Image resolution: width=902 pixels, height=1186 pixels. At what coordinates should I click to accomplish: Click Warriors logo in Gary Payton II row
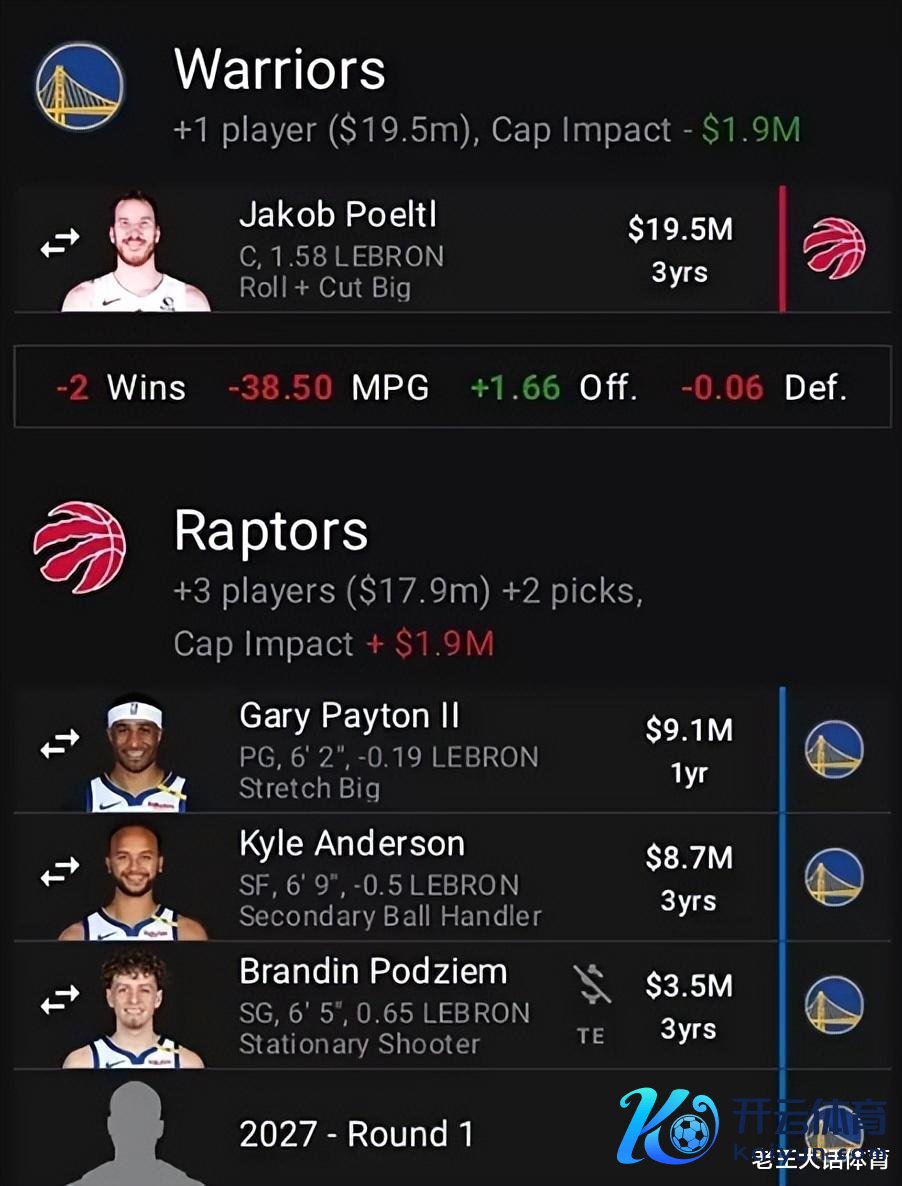tap(834, 749)
